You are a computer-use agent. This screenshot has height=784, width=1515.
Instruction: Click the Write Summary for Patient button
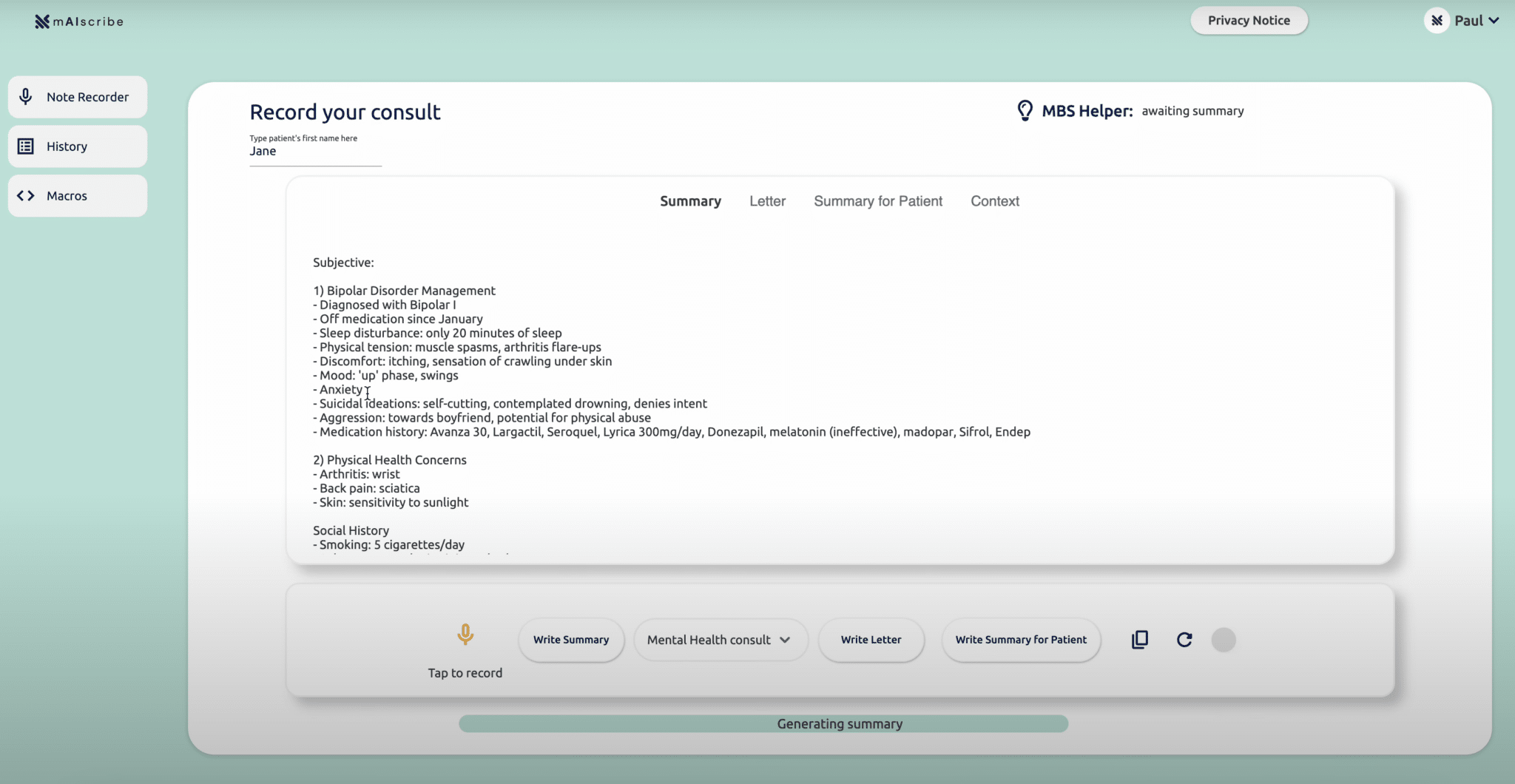[1020, 639]
